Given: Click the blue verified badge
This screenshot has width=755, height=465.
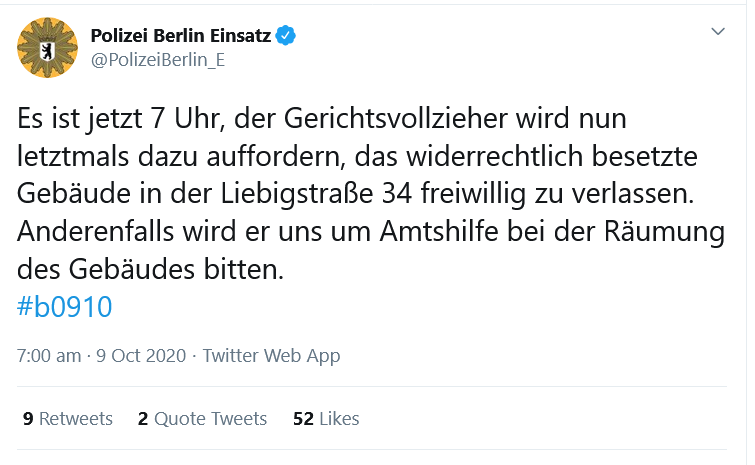Looking at the screenshot, I should [286, 36].
